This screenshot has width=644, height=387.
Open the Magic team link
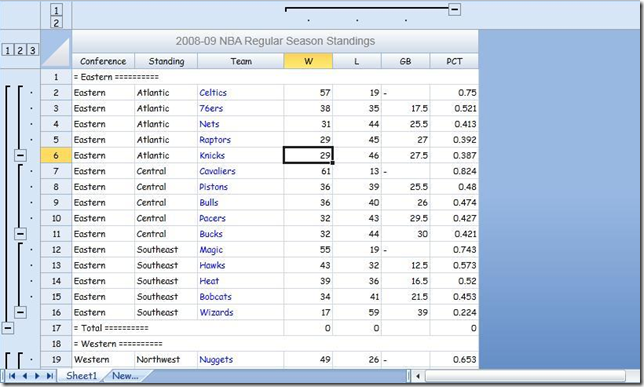point(211,249)
